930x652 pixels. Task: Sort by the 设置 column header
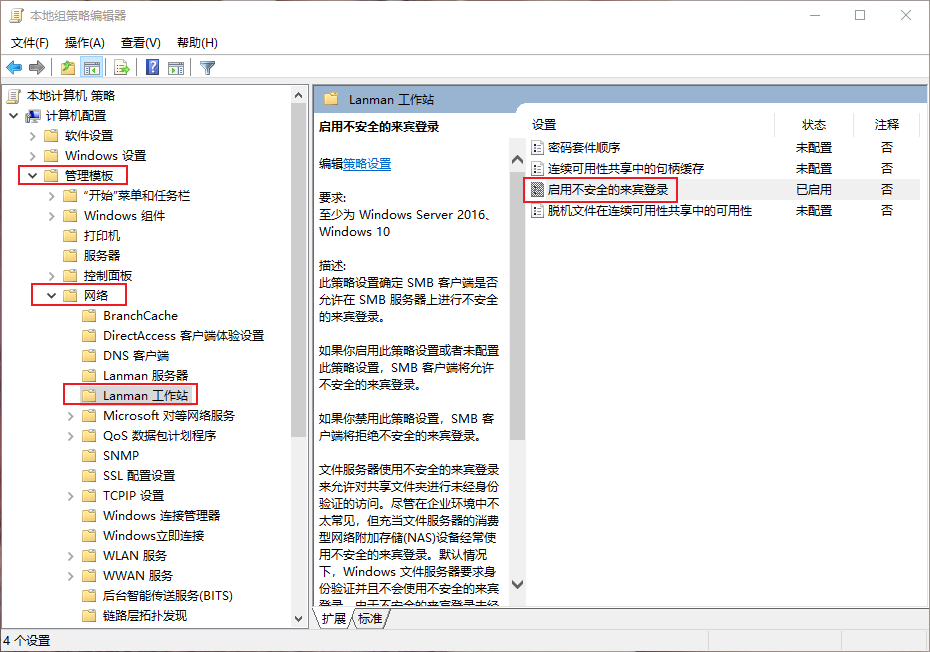pos(649,125)
